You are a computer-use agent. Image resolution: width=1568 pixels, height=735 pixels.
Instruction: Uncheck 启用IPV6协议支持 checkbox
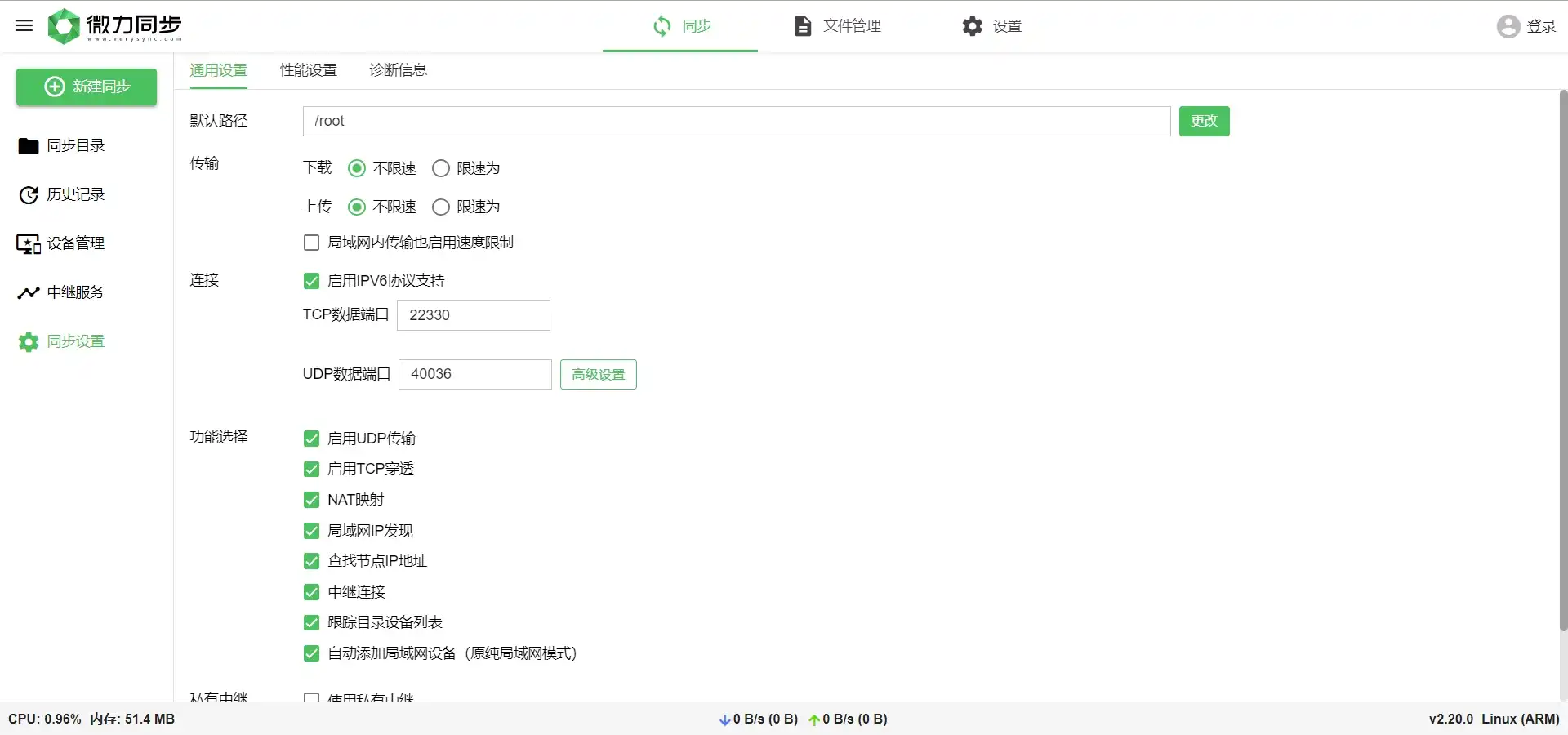[x=311, y=281]
